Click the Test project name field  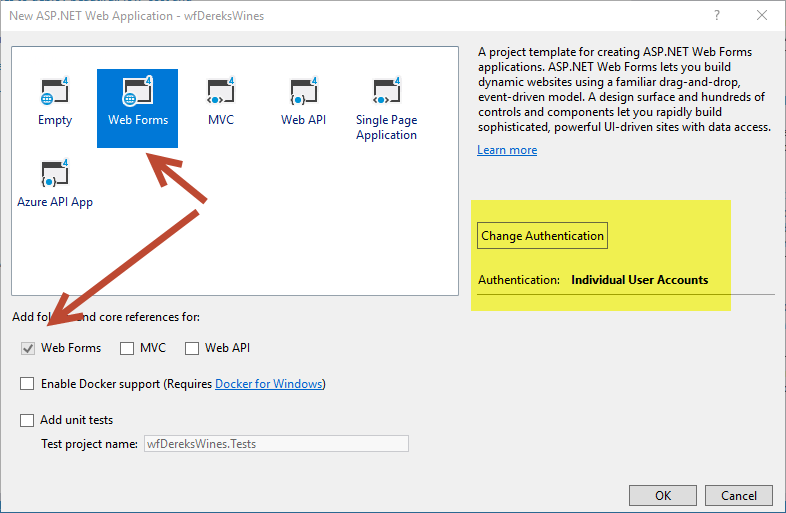coord(276,444)
